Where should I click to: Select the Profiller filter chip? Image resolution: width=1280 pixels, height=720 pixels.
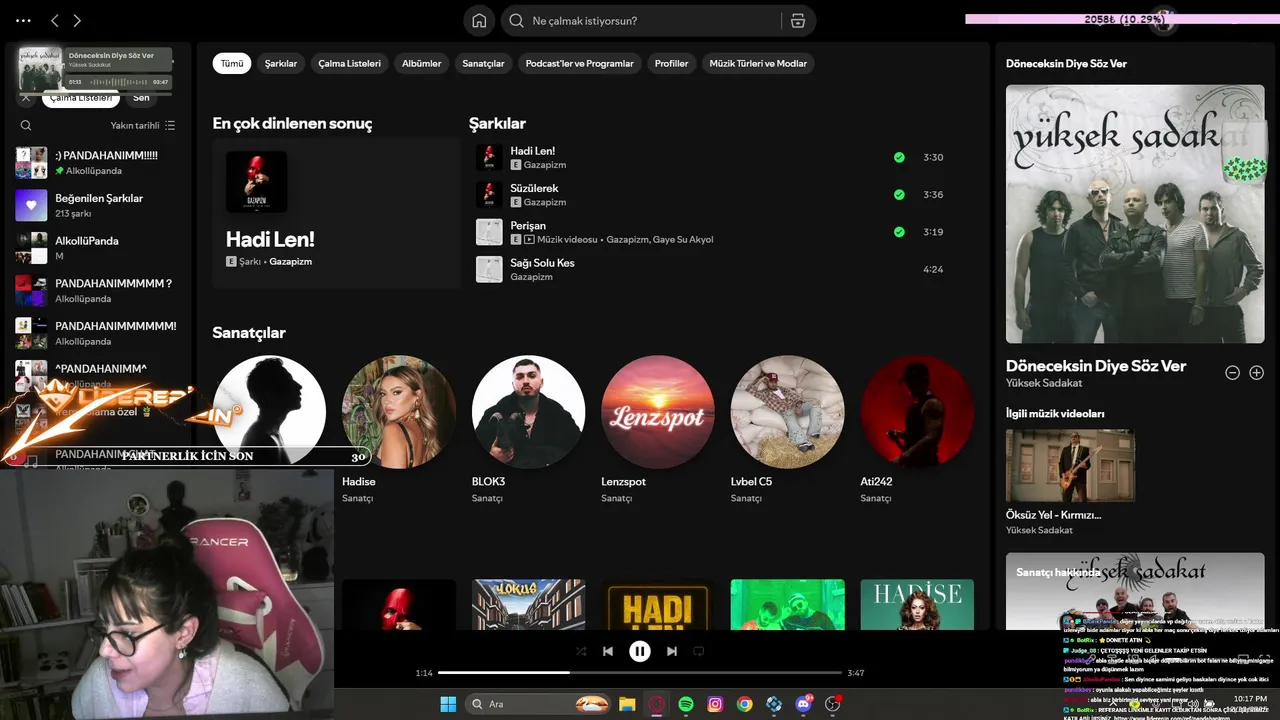tap(672, 63)
